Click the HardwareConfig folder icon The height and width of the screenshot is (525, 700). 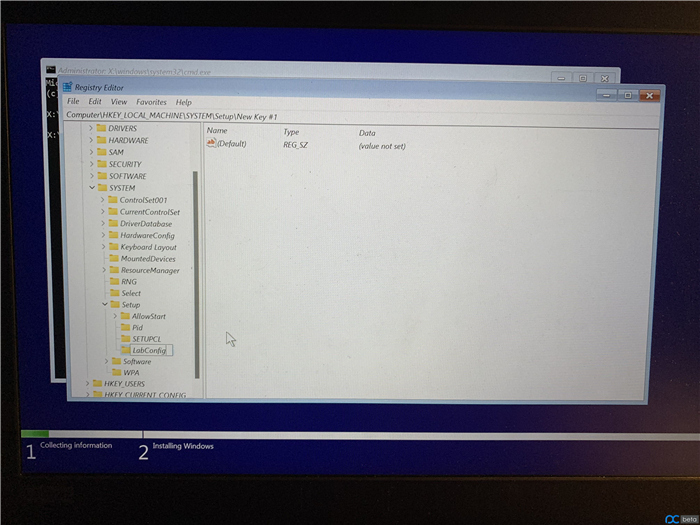tap(113, 235)
